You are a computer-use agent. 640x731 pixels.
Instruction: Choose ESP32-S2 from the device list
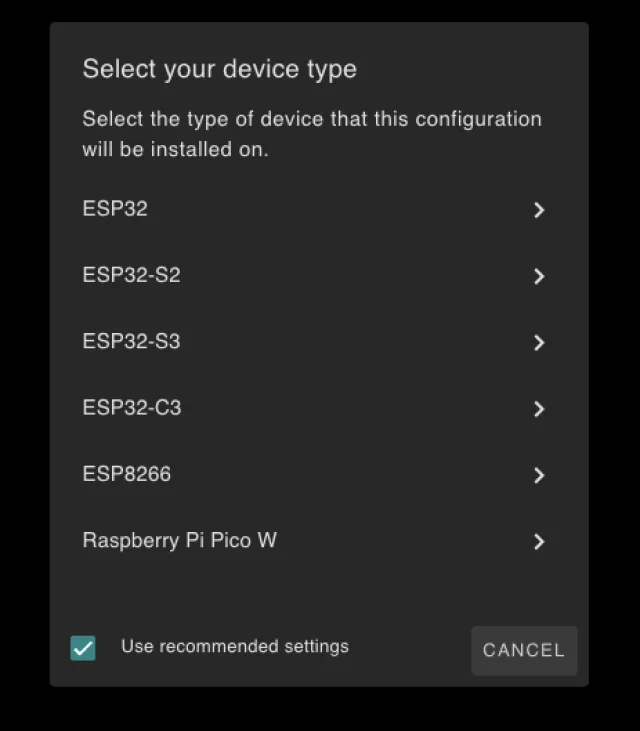(131, 275)
